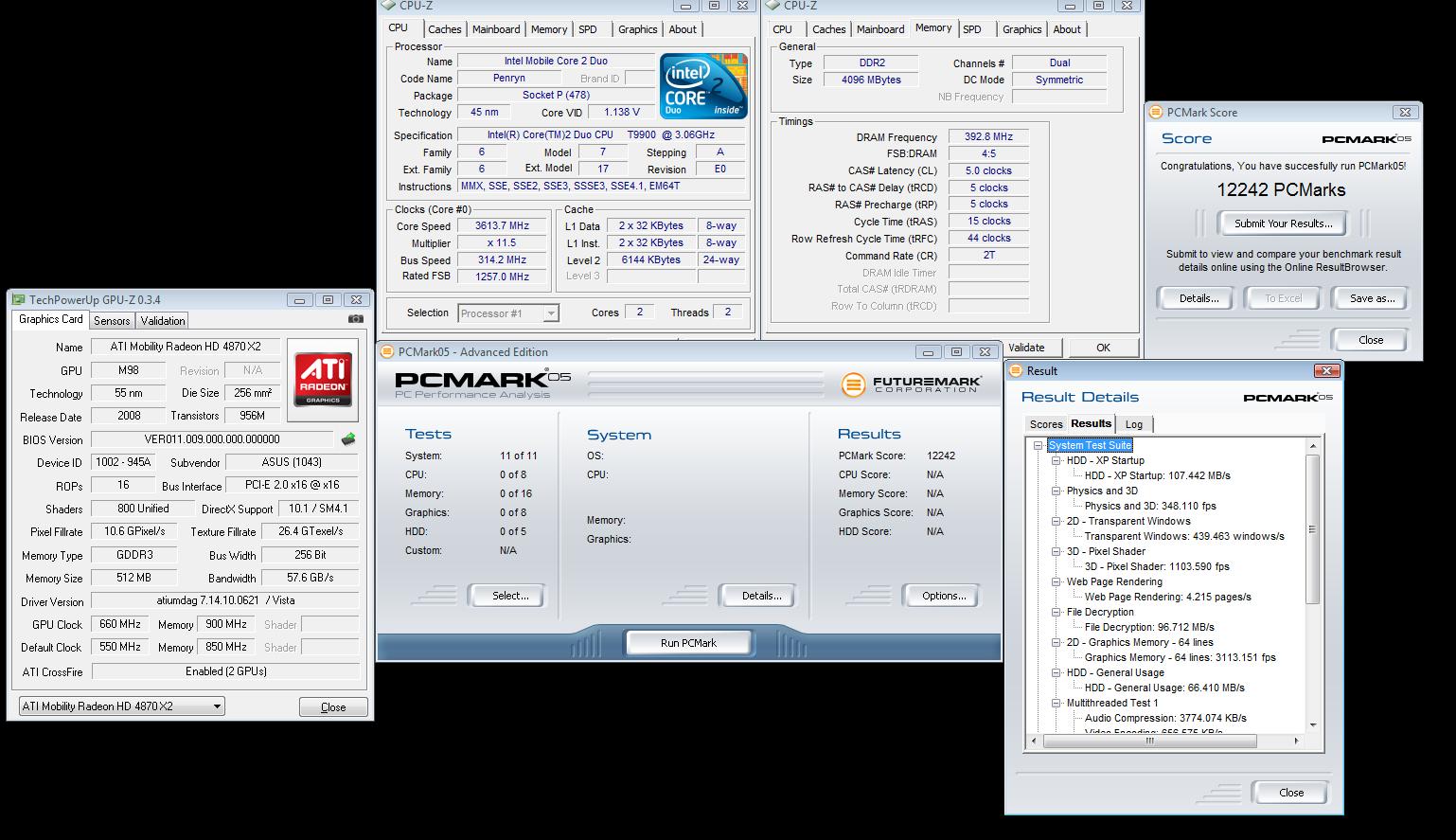The image size is (1456, 840).
Task: Click the GPU-Z camera screenshot icon
Action: point(355,320)
